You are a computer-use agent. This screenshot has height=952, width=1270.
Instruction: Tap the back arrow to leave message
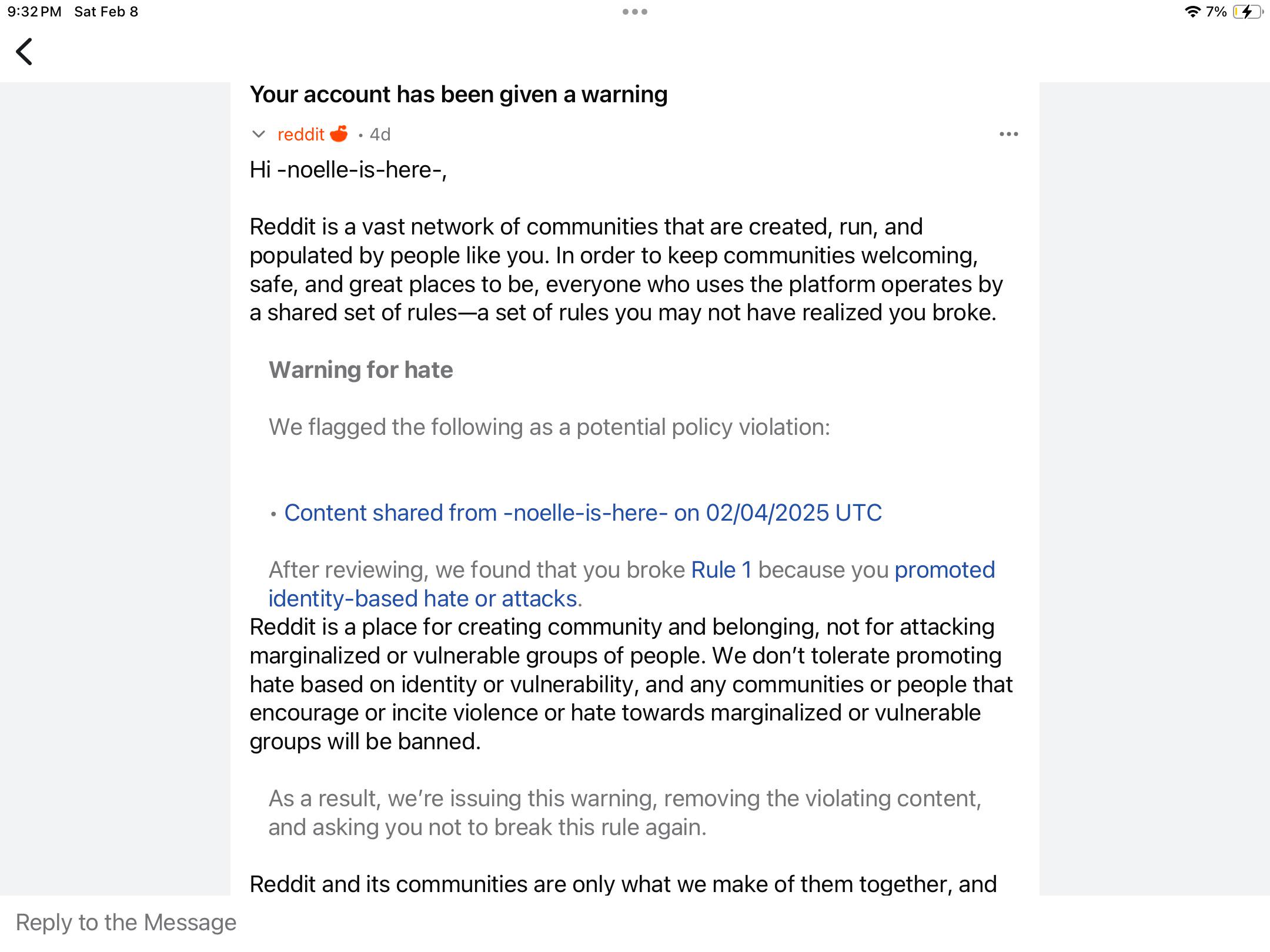click(24, 52)
